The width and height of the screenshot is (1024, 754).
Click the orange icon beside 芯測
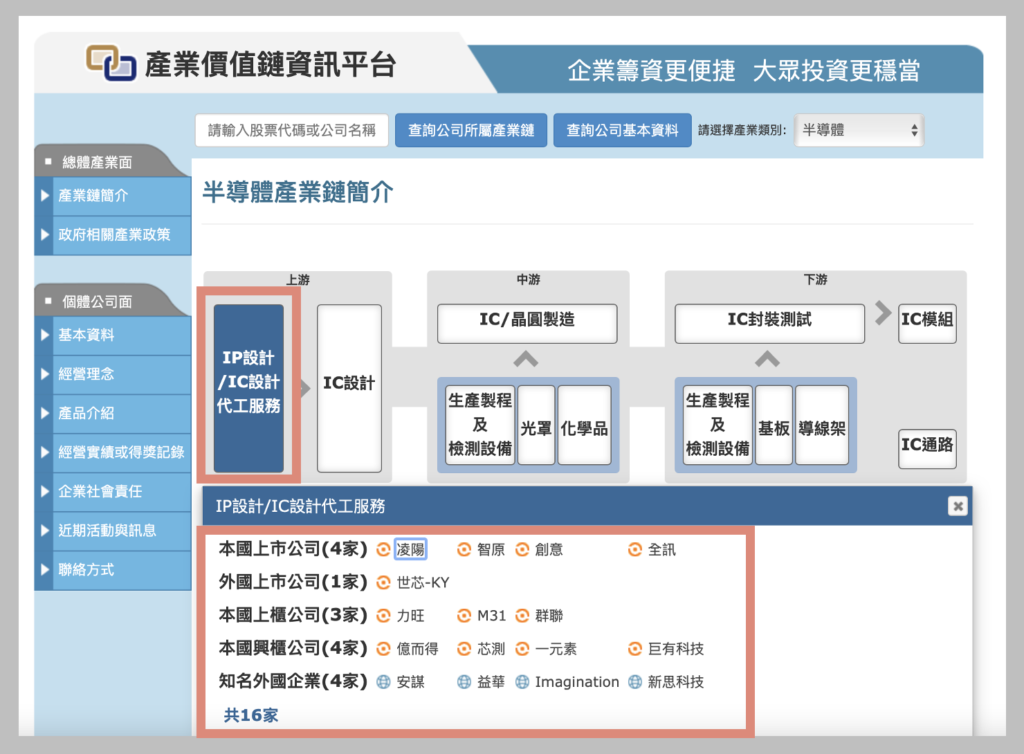pos(464,649)
